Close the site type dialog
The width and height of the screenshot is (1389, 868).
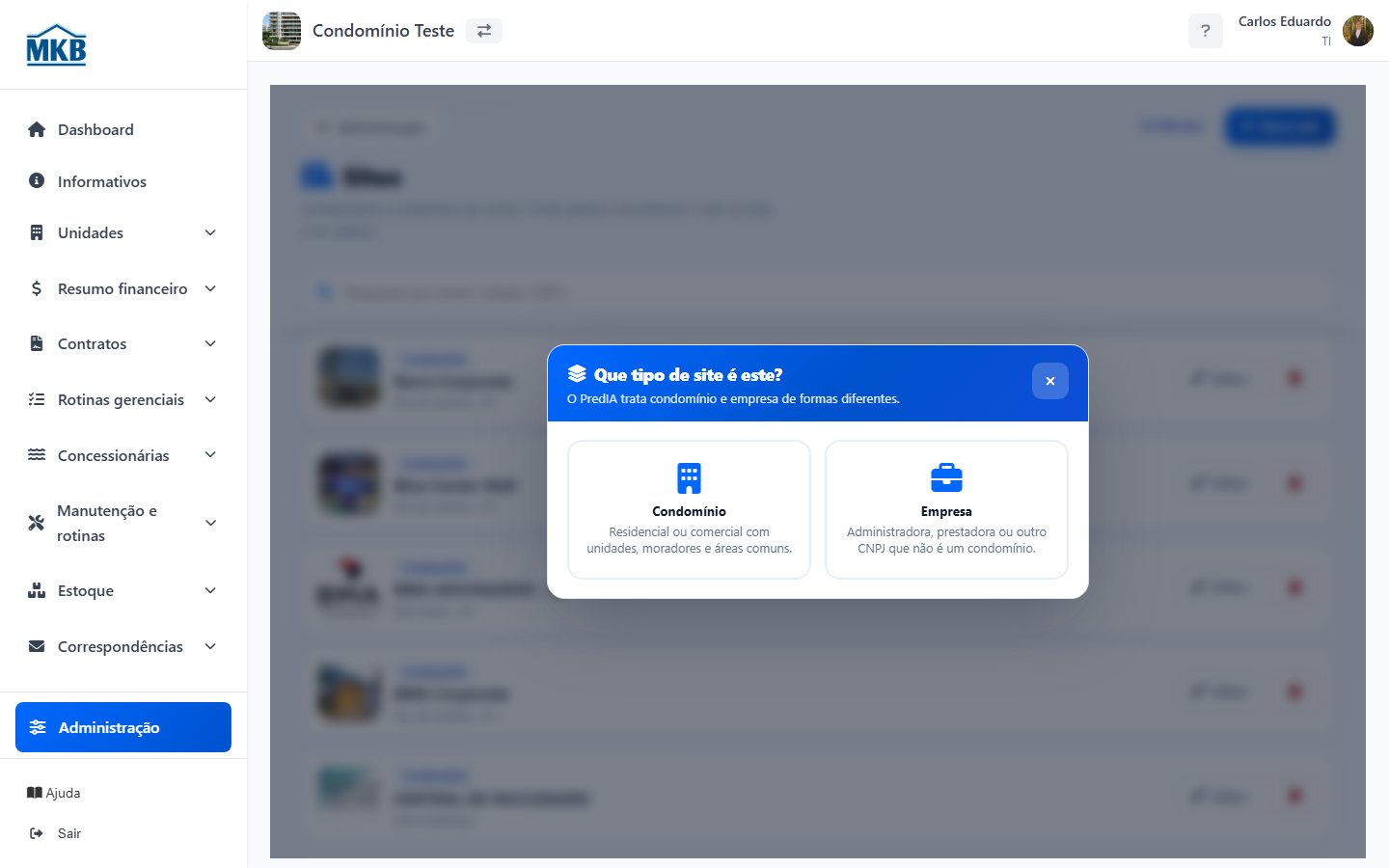(1050, 381)
